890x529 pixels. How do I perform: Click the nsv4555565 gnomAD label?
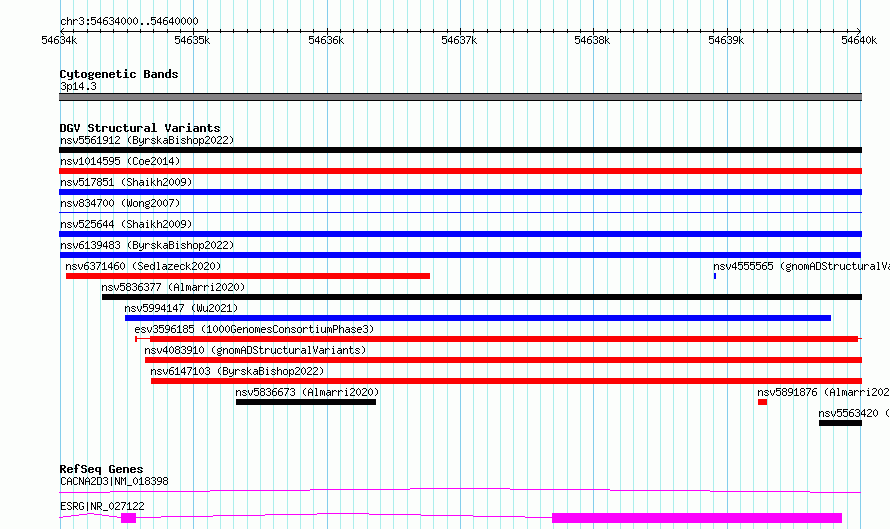click(x=801, y=266)
